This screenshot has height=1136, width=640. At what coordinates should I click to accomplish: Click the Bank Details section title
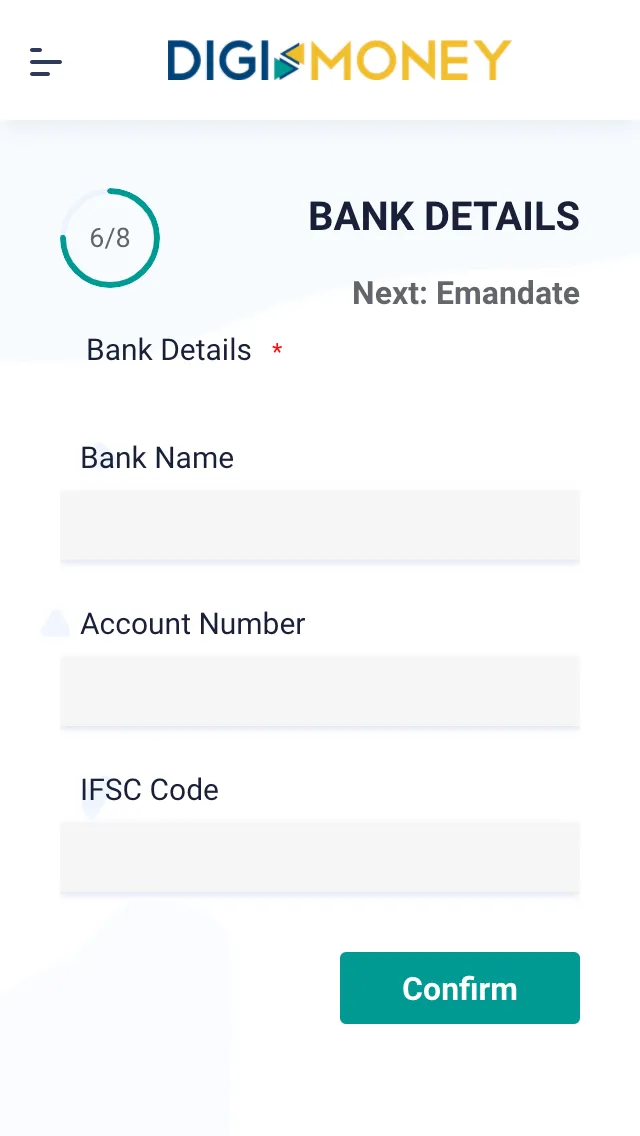pos(168,350)
